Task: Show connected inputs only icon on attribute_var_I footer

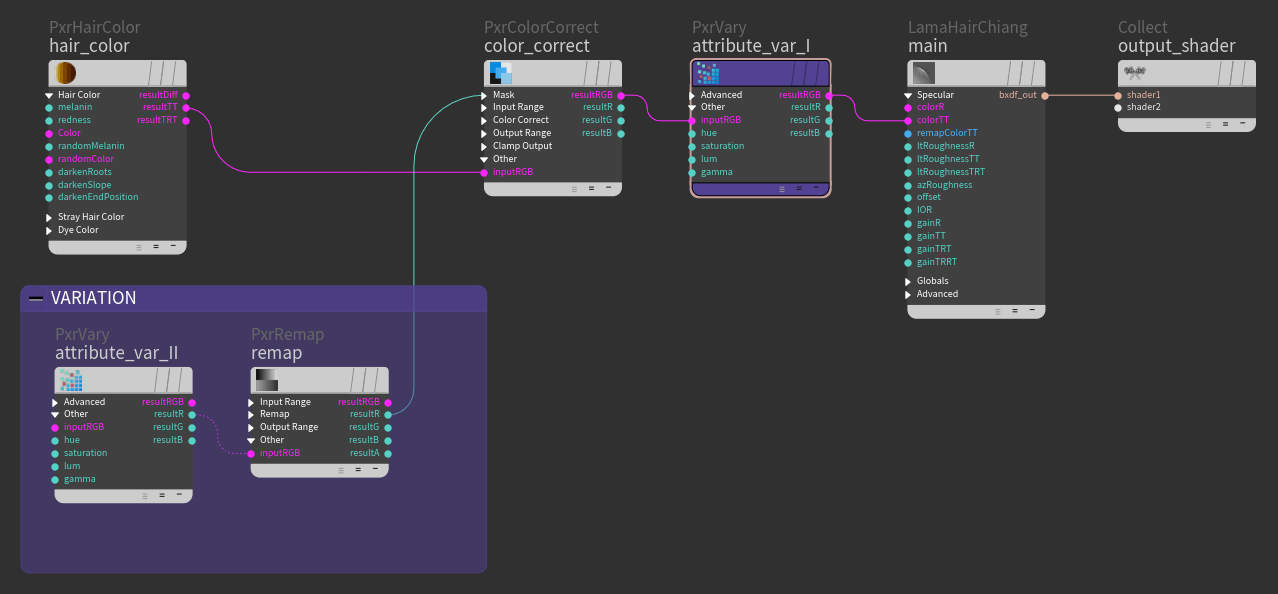Action: pyautogui.click(x=800, y=188)
